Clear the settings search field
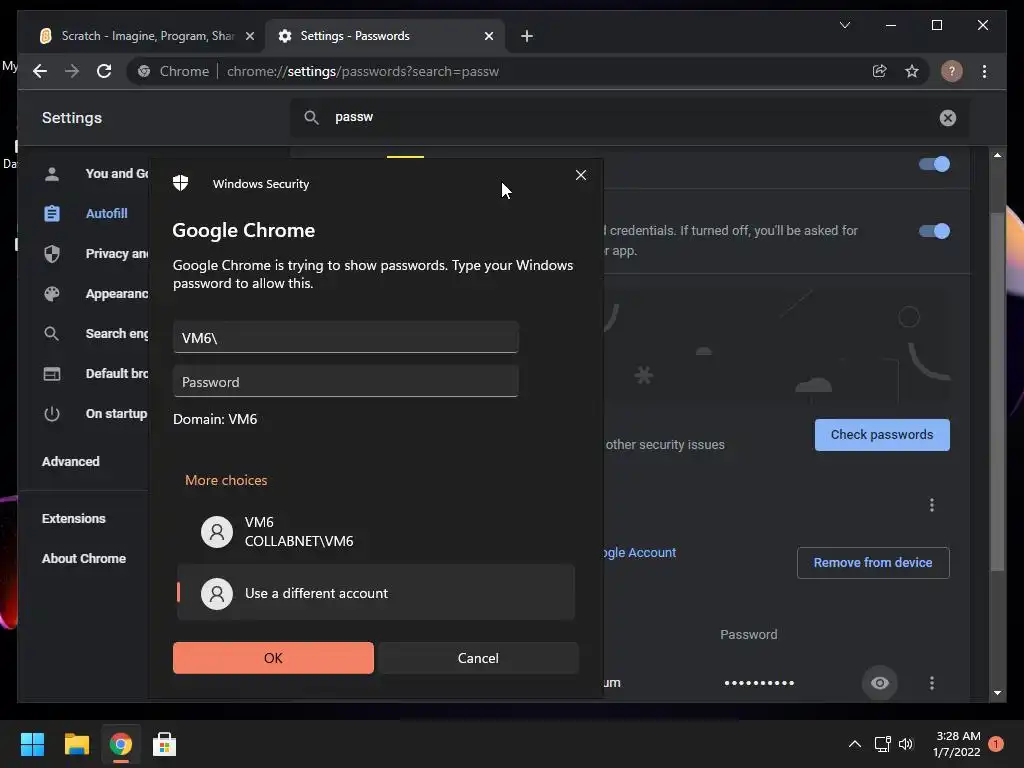1024x768 pixels. pos(948,118)
